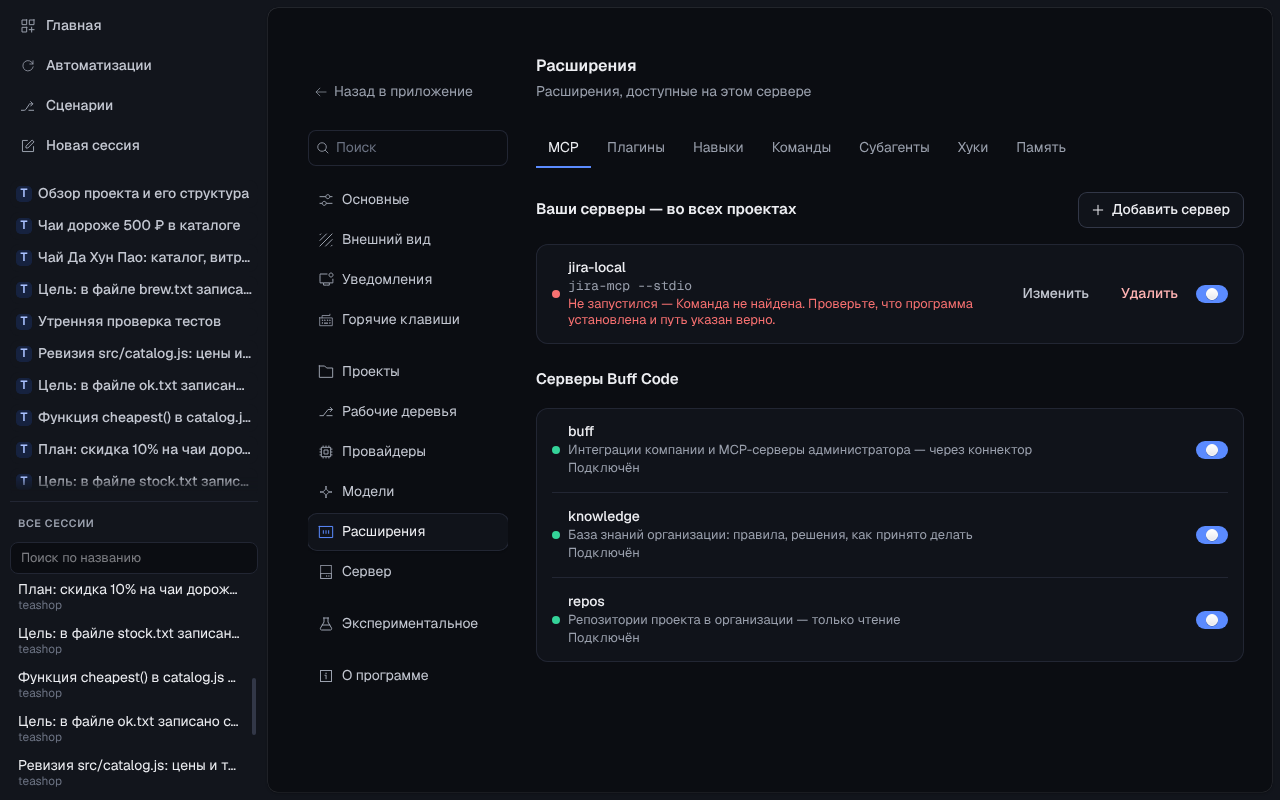Viewport: 1280px width, 800px height.
Task: Open session Утренняя проверка тестов
Action: click(134, 321)
